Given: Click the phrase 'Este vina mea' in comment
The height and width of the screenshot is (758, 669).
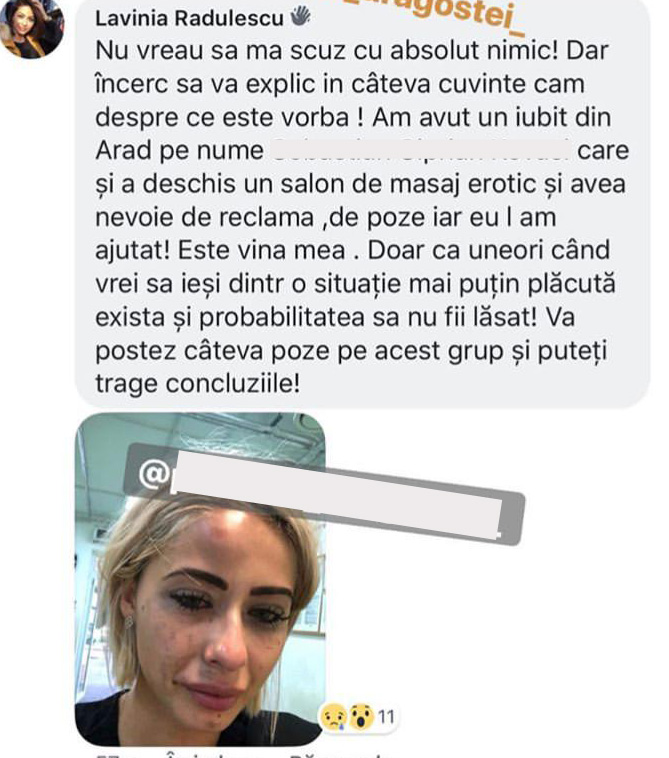Looking at the screenshot, I should click(261, 250).
